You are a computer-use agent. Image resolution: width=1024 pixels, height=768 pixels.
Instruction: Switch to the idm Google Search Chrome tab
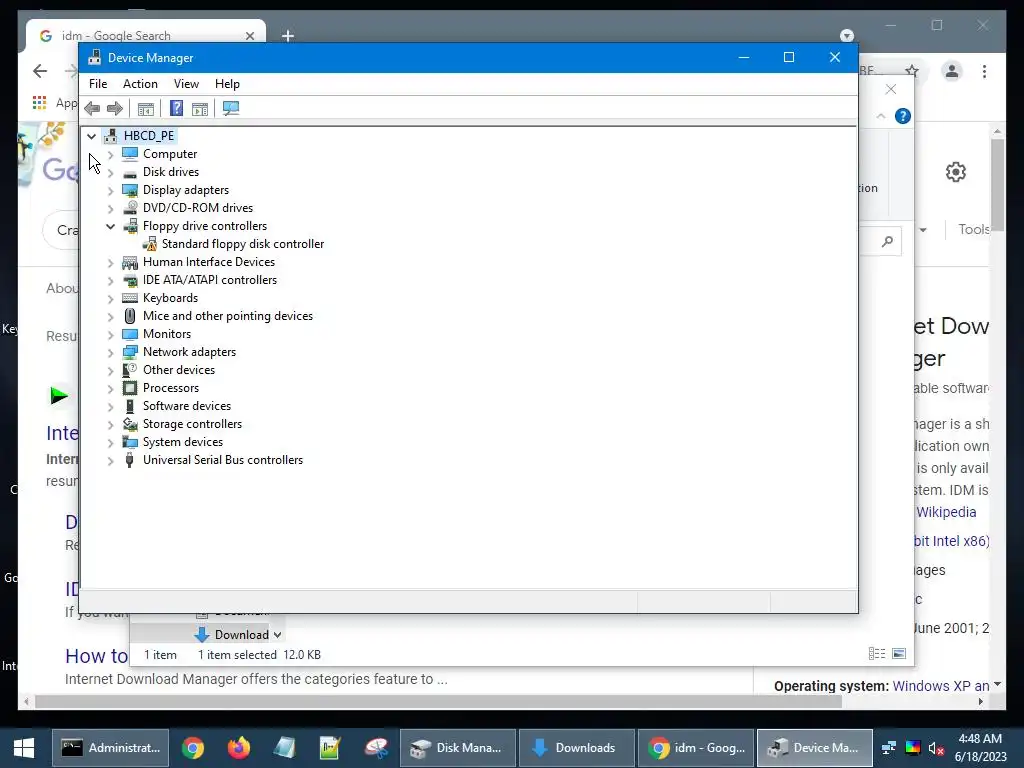(x=146, y=35)
